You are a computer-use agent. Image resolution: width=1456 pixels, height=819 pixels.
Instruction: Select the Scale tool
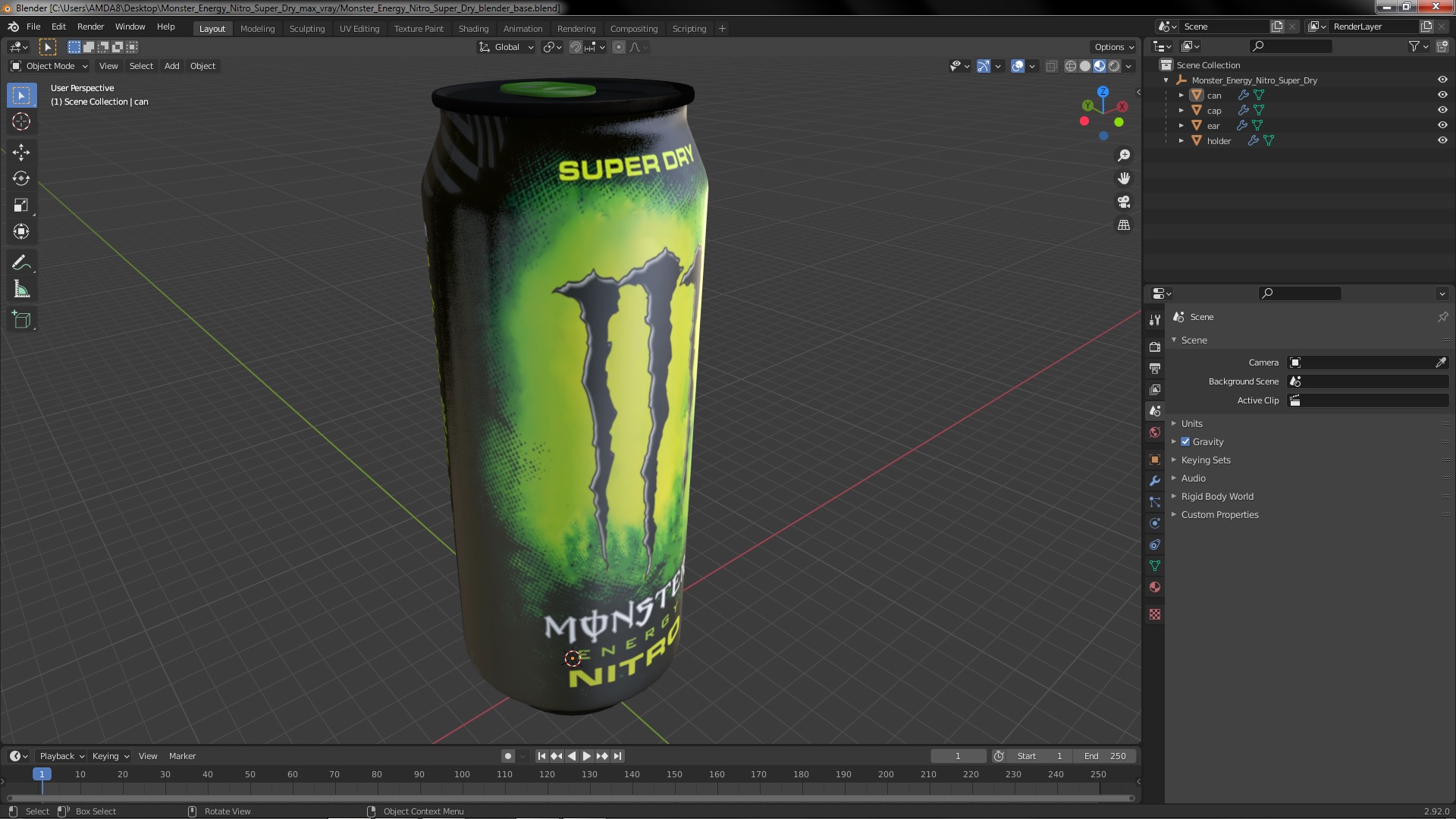click(21, 206)
